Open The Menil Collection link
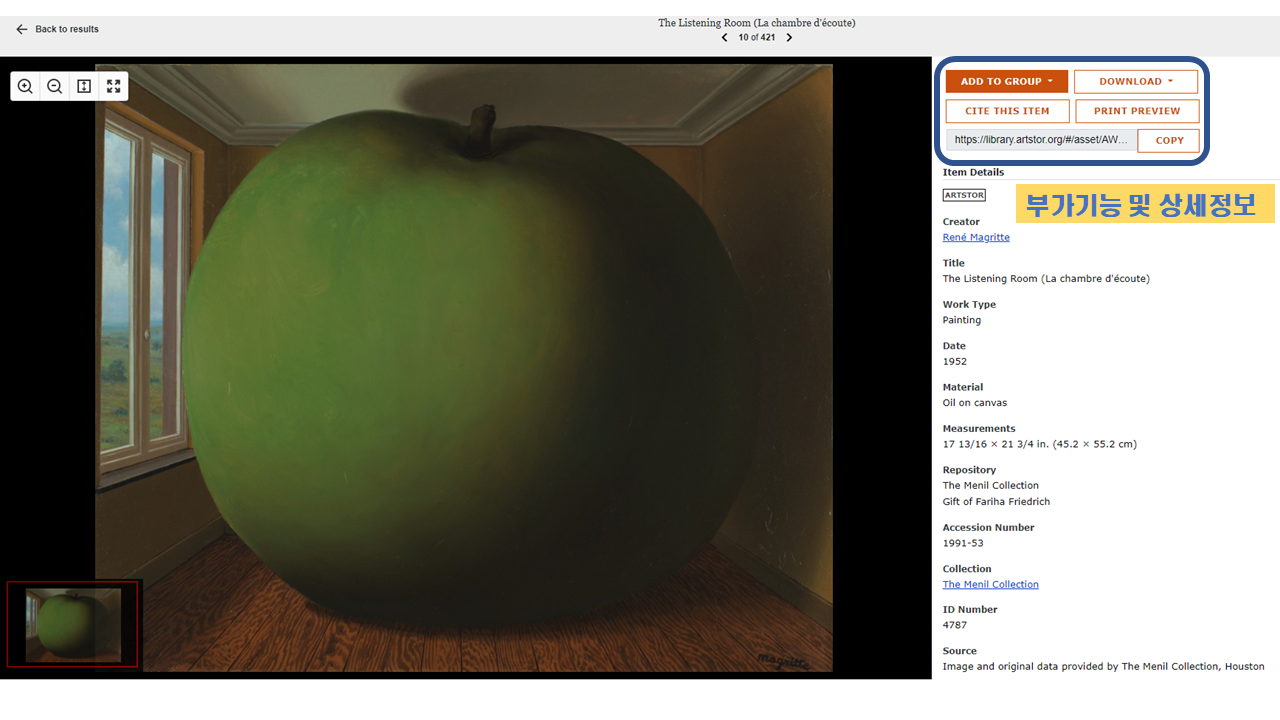Screen dimensions: 1280x720 [x=991, y=584]
